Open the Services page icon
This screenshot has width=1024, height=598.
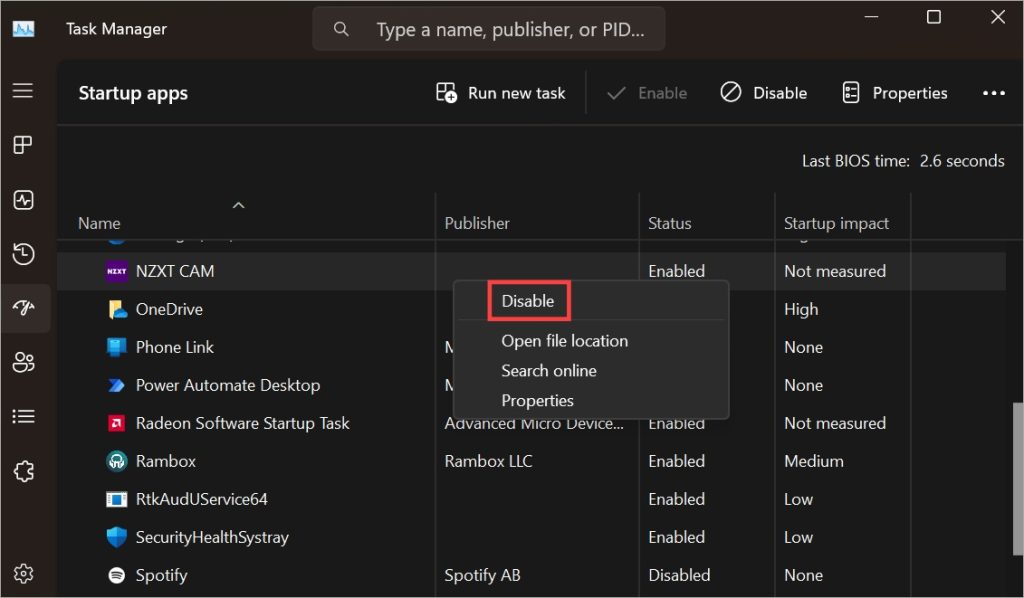pos(23,470)
